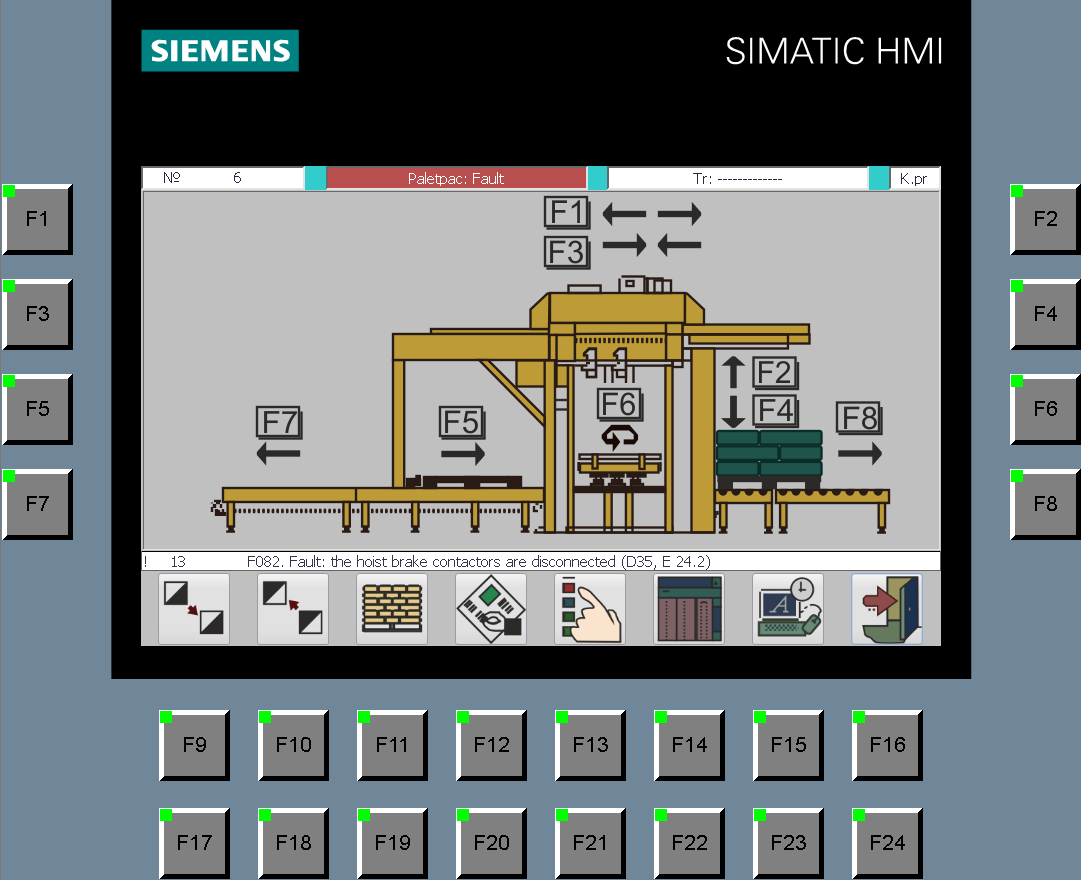
Task: Click the on-screen F7 conveyor label
Action: [x=279, y=422]
